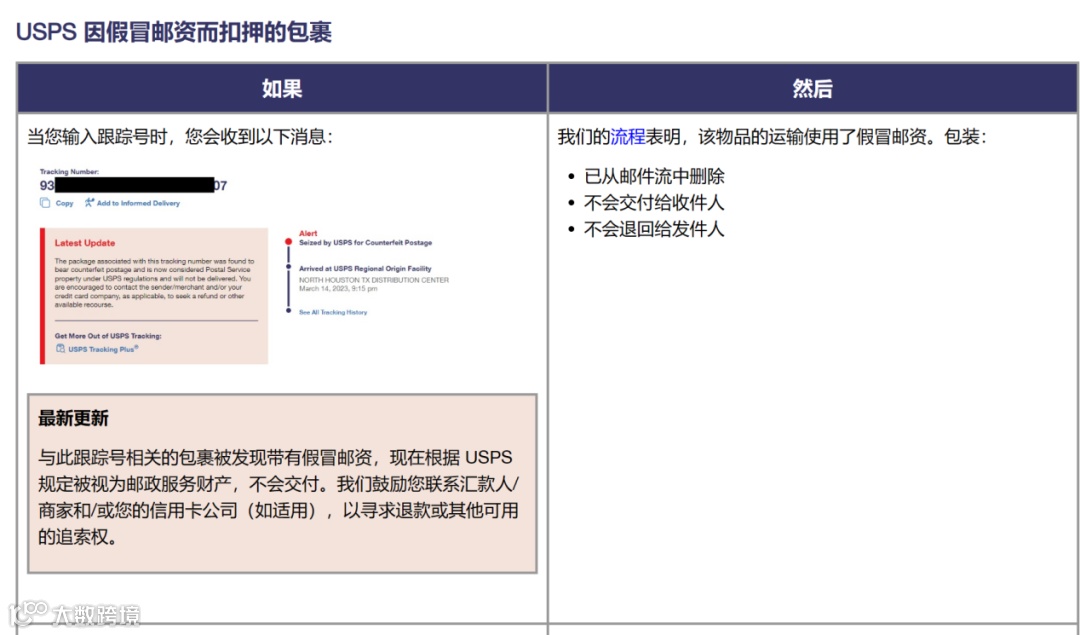Click 'NORTH HOUSTON TX DISTRIBUTION CENTER' text
Image resolution: width=1080 pixels, height=635 pixels.
[373, 280]
